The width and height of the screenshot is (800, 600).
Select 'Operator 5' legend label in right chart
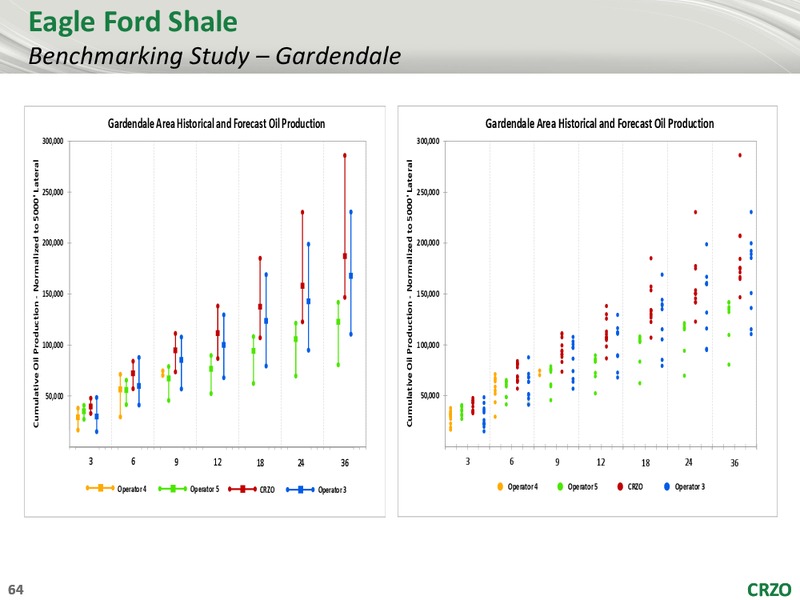tap(583, 487)
